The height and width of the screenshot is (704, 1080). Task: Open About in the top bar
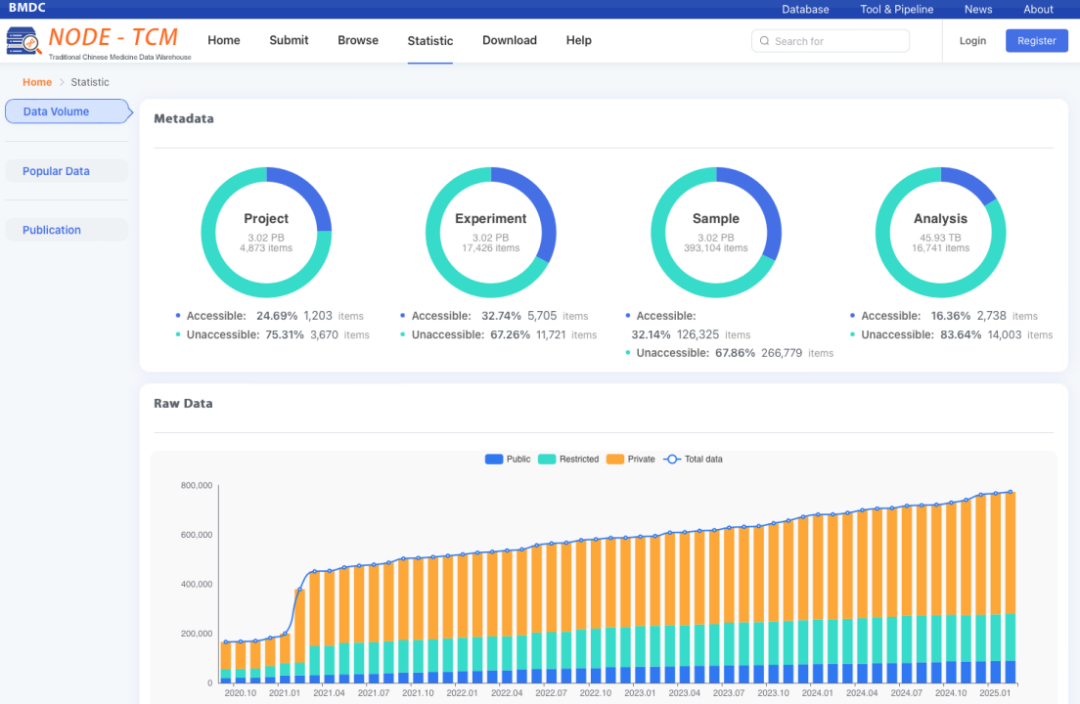pyautogui.click(x=1038, y=10)
